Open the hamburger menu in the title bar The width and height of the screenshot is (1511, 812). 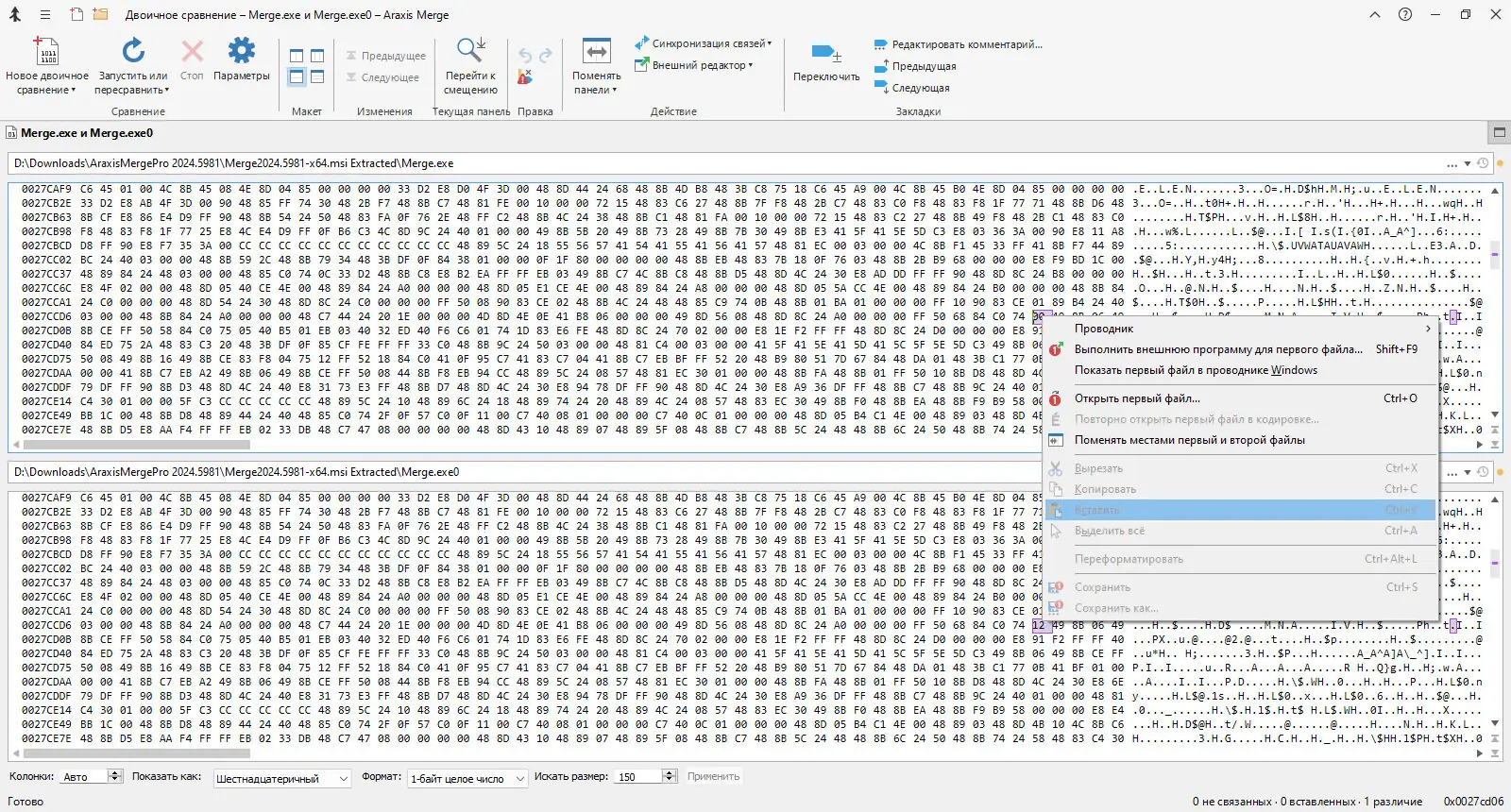click(x=44, y=15)
